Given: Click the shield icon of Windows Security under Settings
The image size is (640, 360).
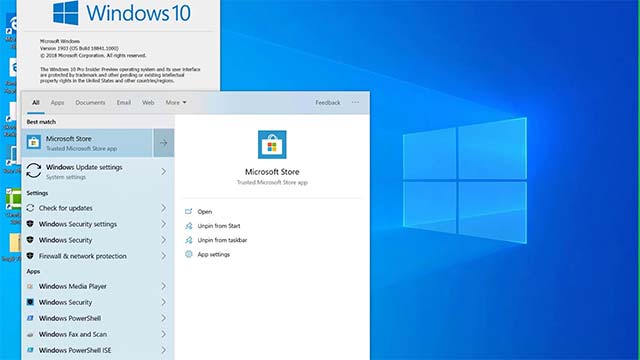Looking at the screenshot, I should pos(30,240).
